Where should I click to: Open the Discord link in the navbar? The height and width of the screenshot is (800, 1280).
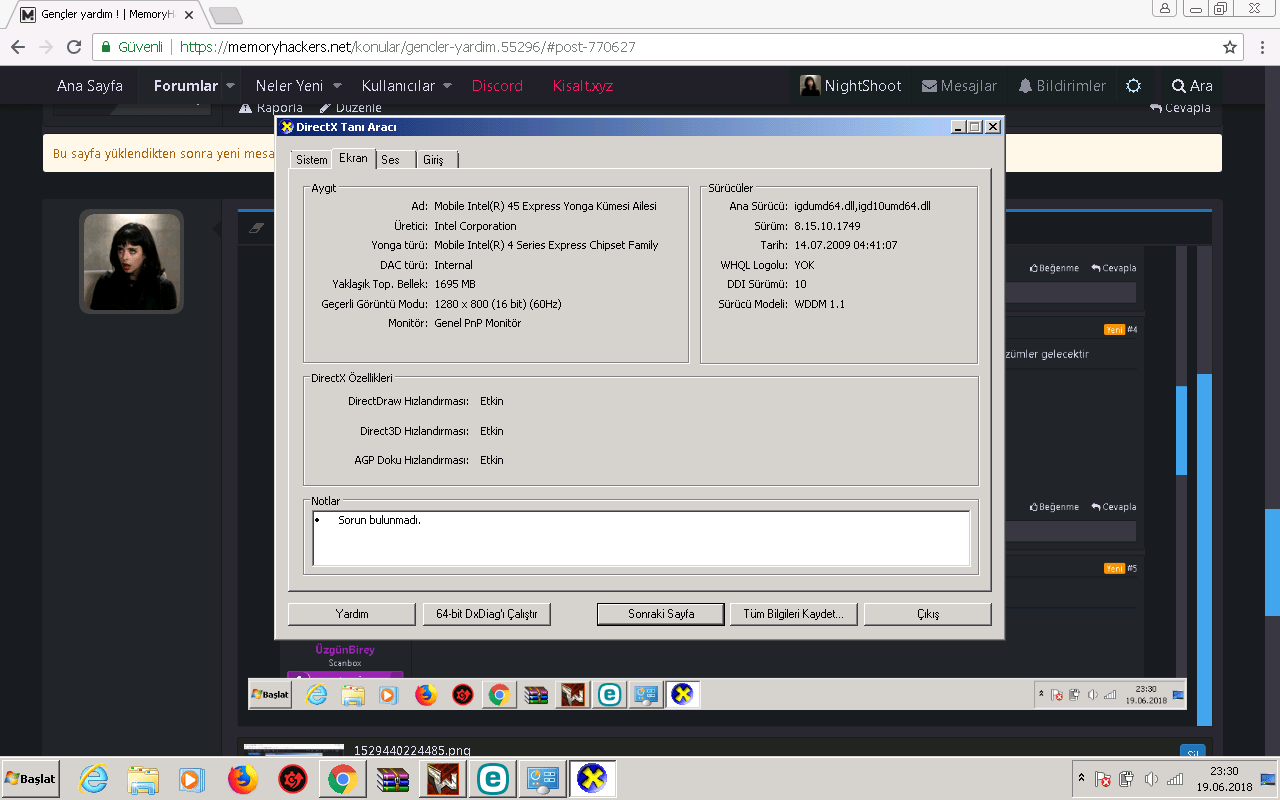tap(497, 86)
